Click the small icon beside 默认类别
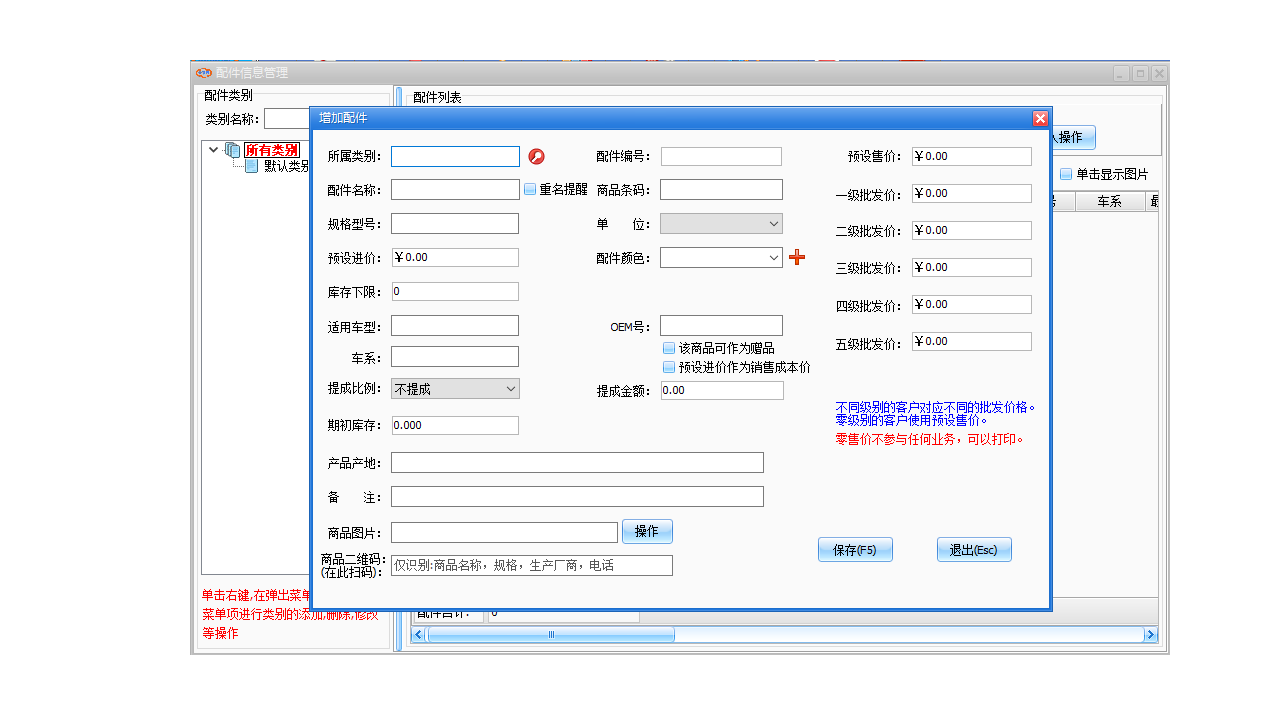The width and height of the screenshot is (1280, 720). 252,166
